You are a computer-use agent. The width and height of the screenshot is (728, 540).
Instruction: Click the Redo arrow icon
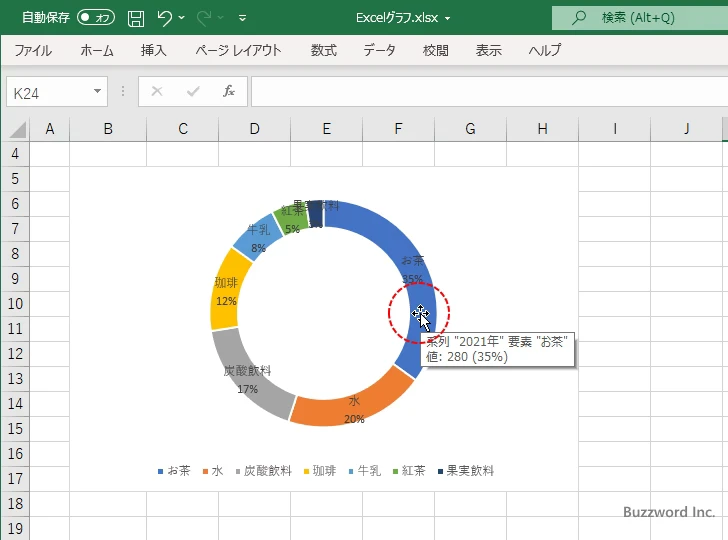[x=204, y=18]
